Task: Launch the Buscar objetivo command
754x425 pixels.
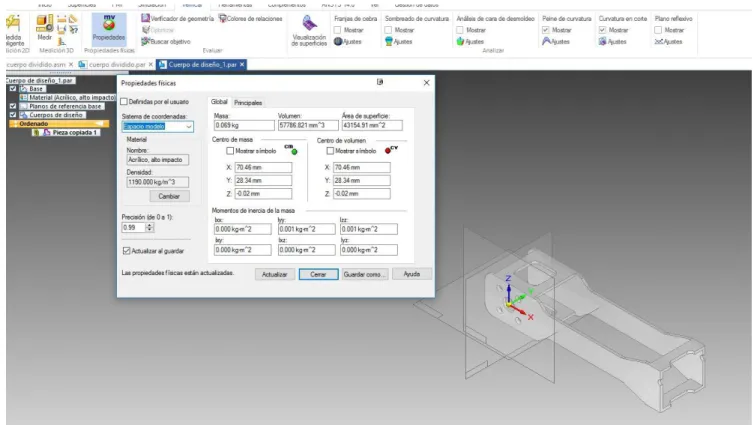Action: point(166,41)
